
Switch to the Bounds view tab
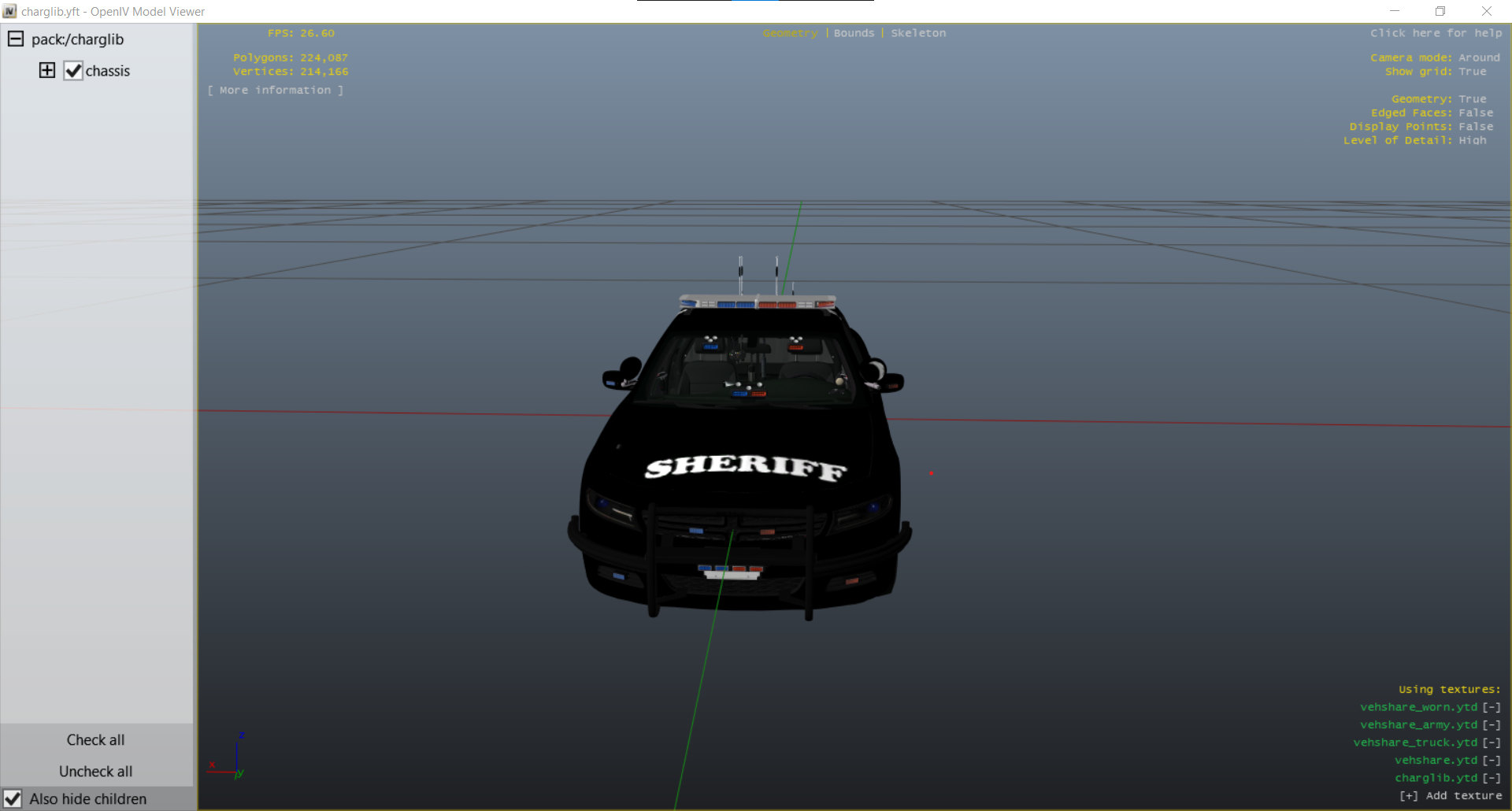click(x=854, y=33)
